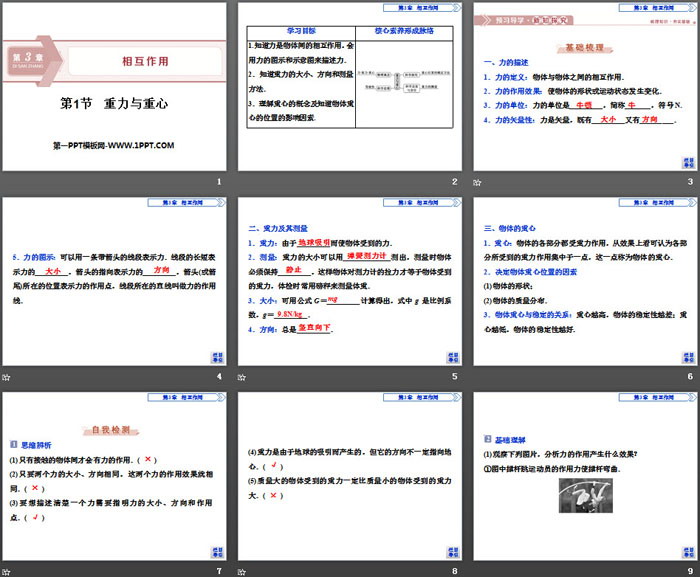The height and width of the screenshot is (577, 700).
Task: Click the animation star icon under slide 7
Action: (x=5, y=570)
